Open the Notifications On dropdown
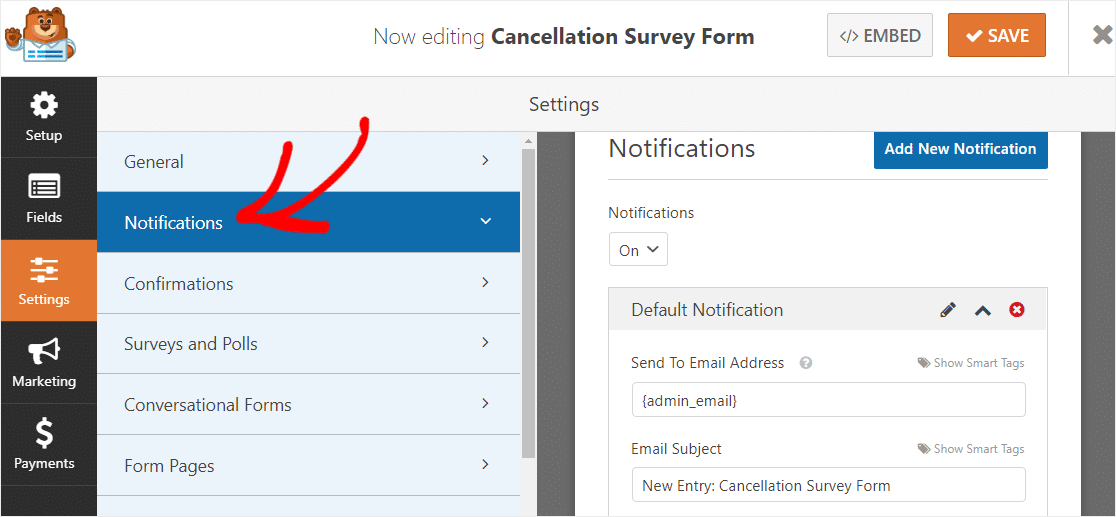The image size is (1116, 517). (x=638, y=250)
